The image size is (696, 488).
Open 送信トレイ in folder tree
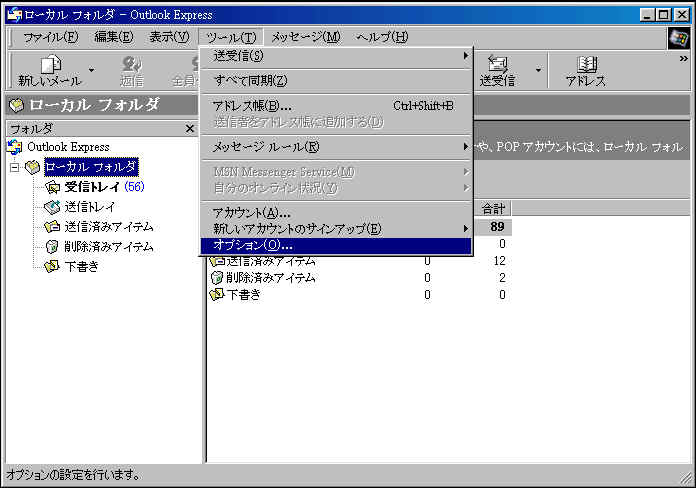click(90, 207)
